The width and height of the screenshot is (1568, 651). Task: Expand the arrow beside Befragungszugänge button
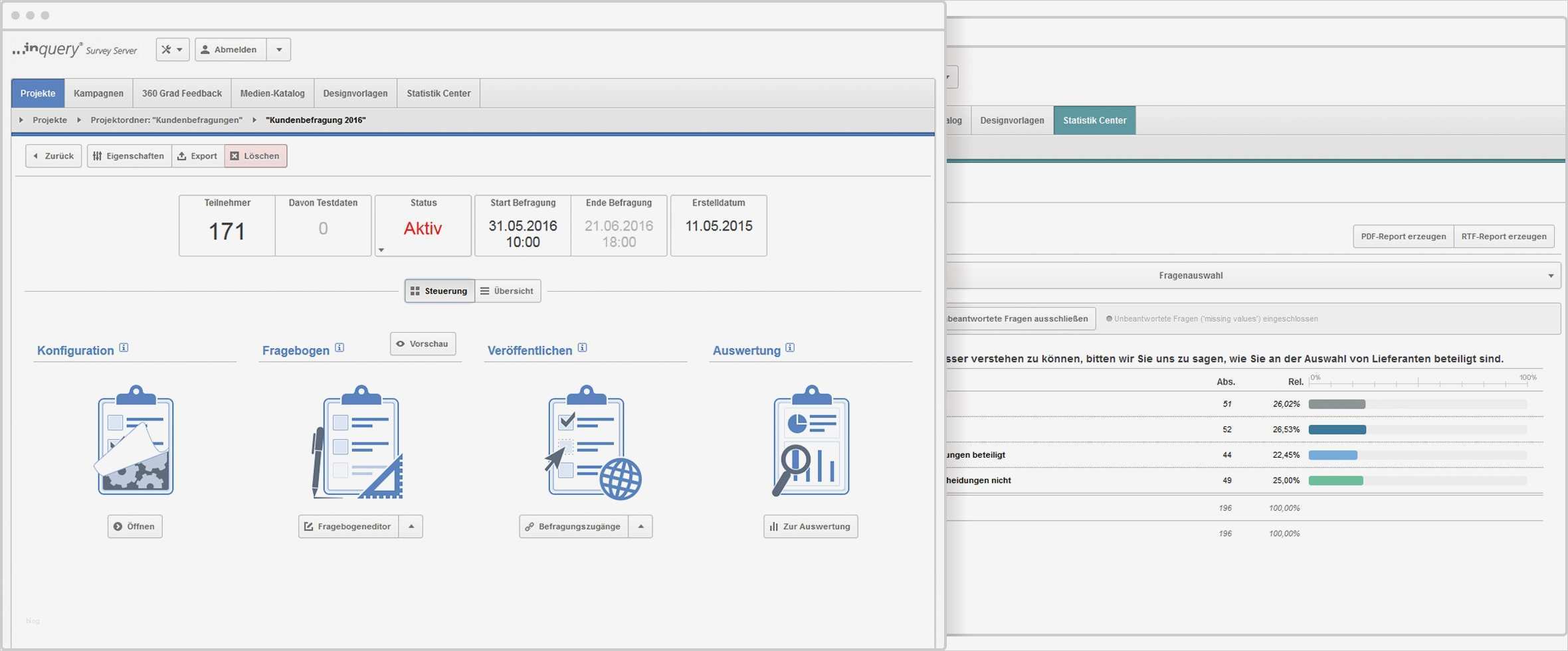[640, 527]
